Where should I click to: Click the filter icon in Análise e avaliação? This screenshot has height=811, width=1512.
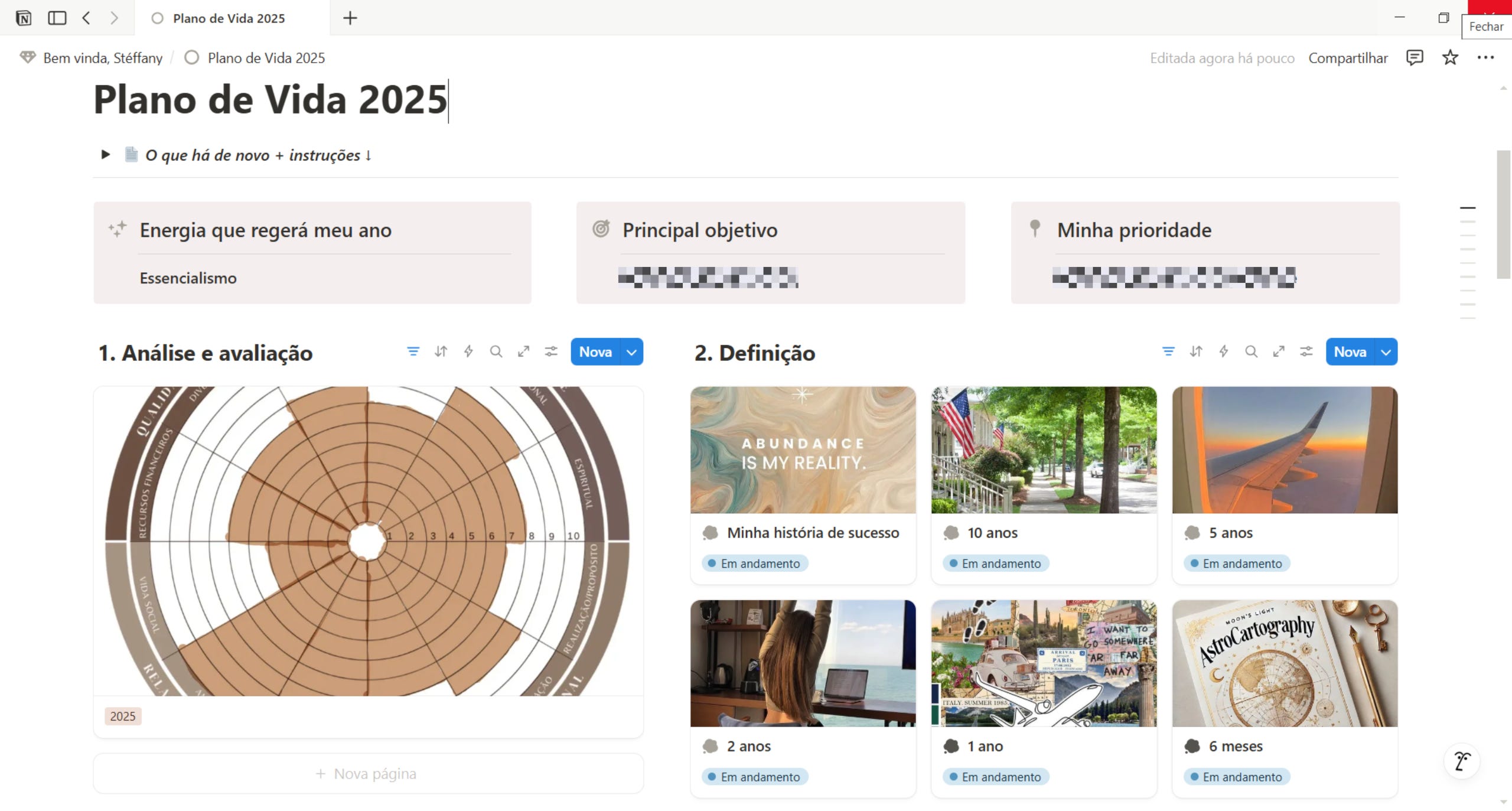(x=413, y=351)
